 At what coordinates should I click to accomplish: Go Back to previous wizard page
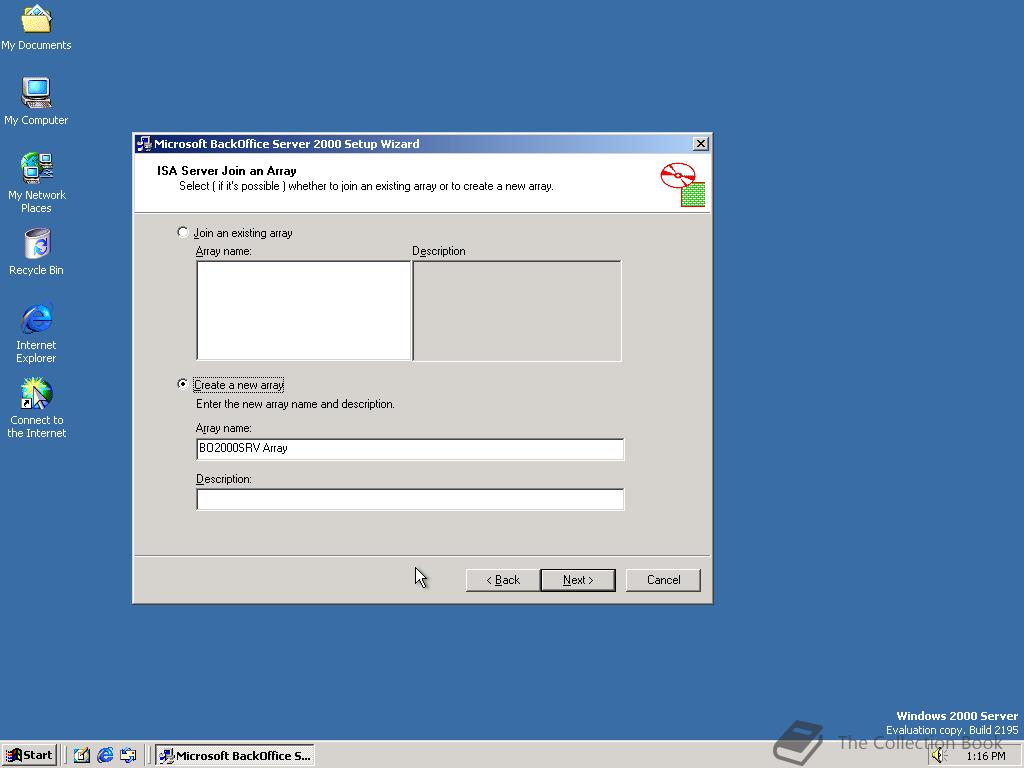pyautogui.click(x=503, y=580)
